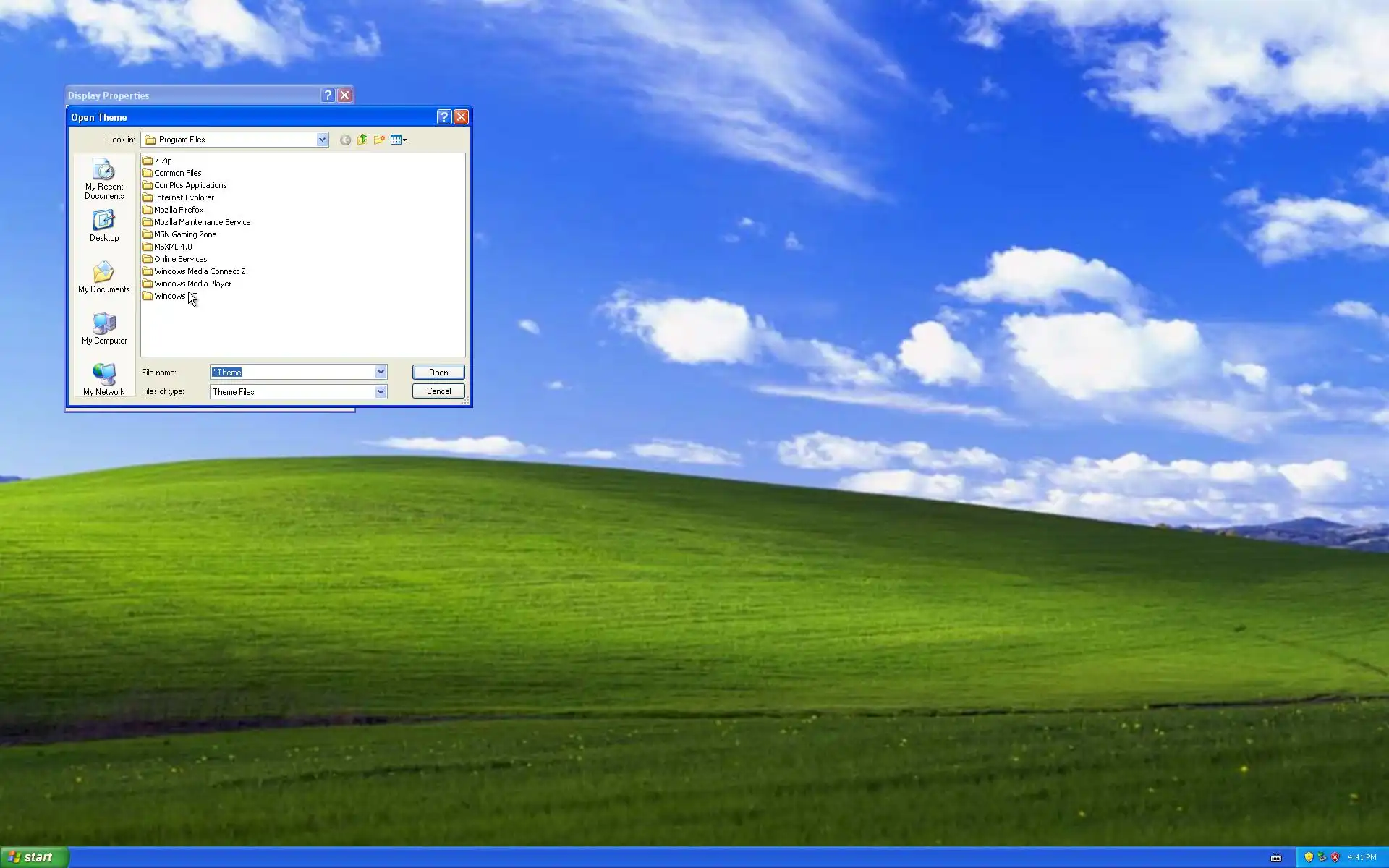The width and height of the screenshot is (1389, 868).
Task: Go up one folder level
Action: click(x=362, y=140)
